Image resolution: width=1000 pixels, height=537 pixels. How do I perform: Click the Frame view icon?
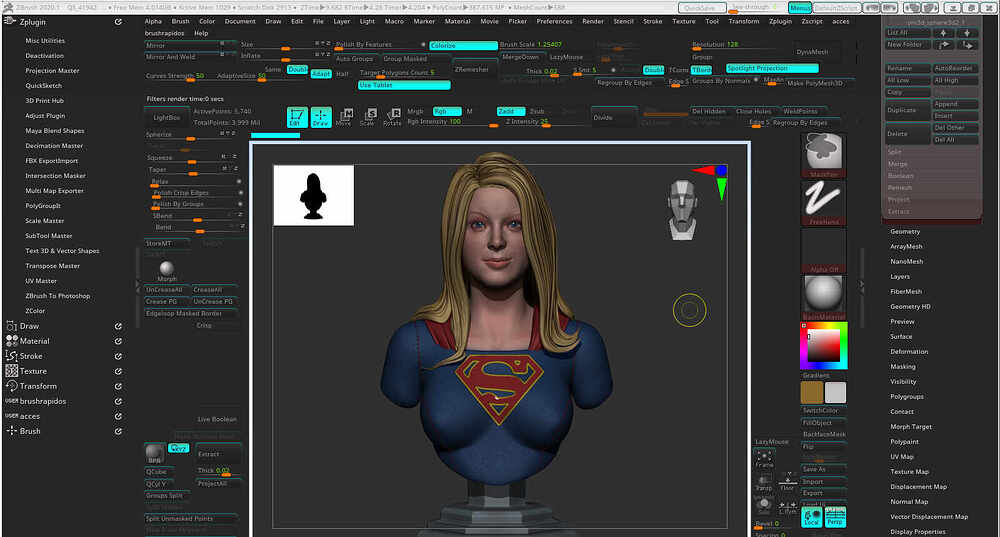764,459
